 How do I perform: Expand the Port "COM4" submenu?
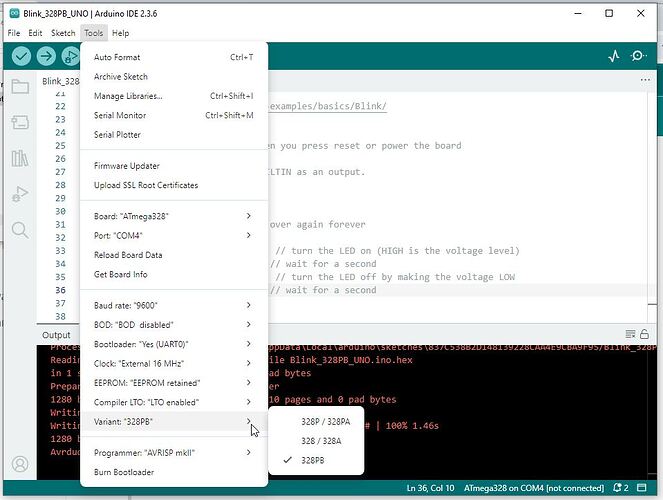tap(174, 235)
